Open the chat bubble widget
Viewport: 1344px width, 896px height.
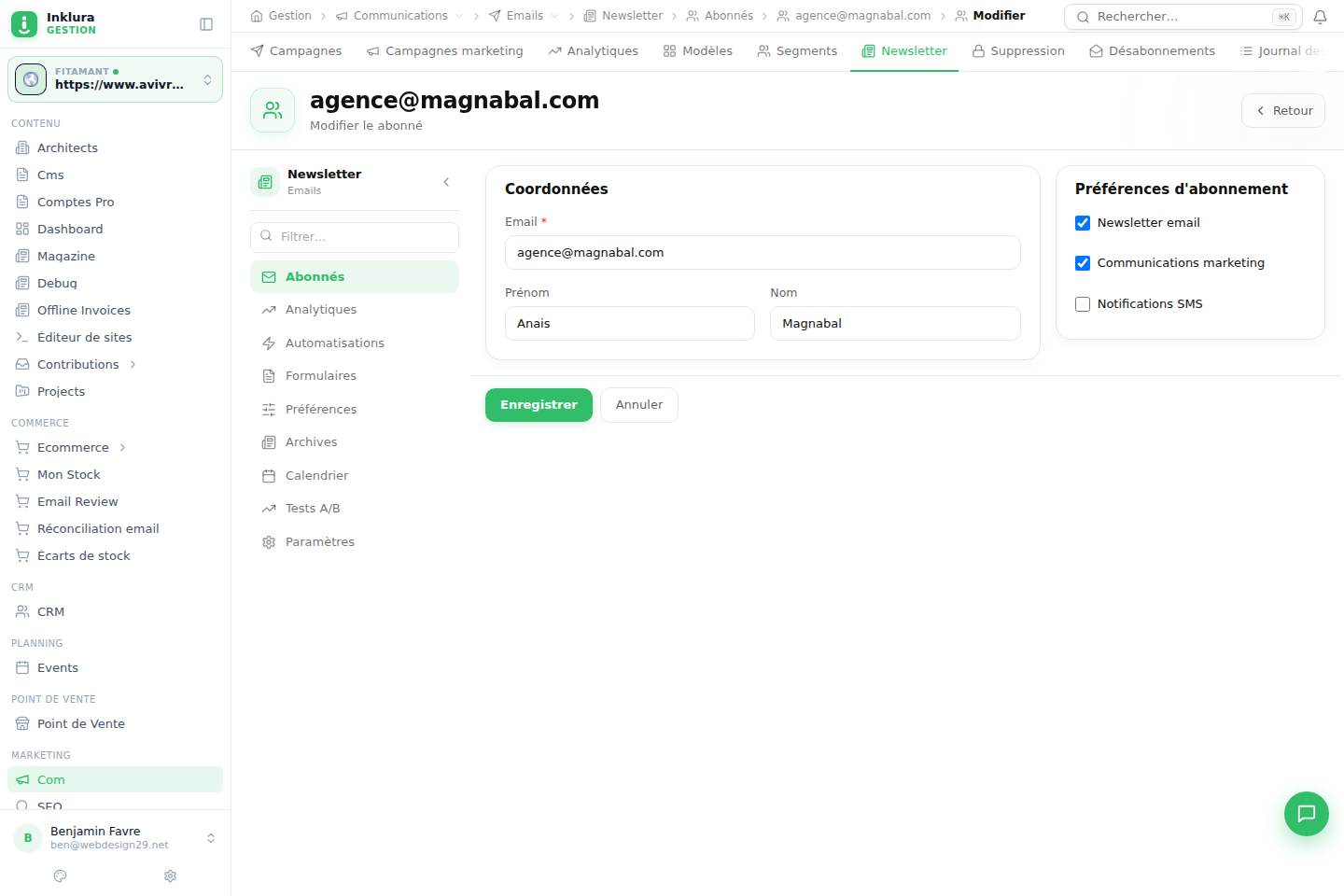pos(1306,813)
